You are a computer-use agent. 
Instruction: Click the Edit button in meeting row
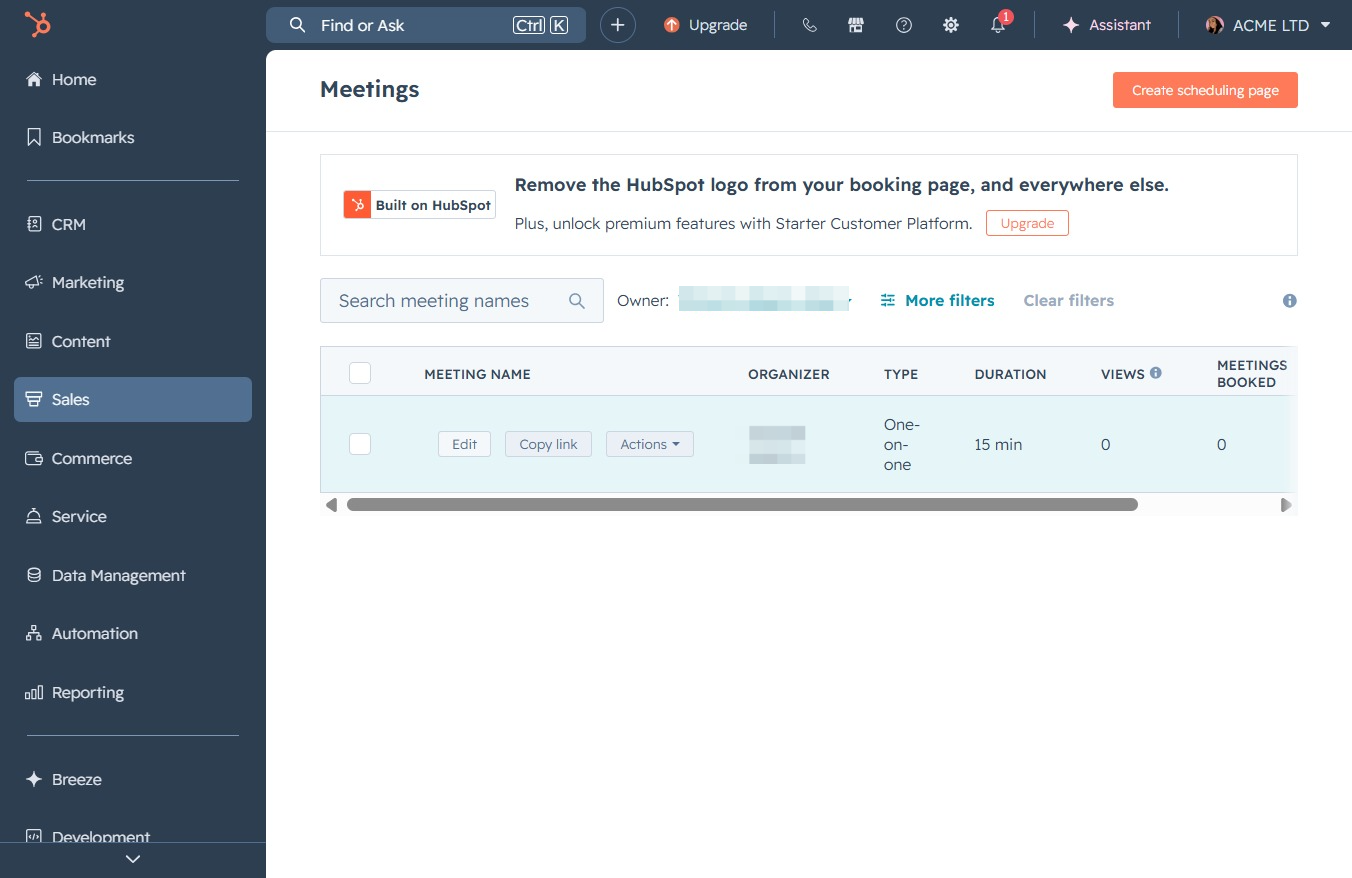point(464,444)
